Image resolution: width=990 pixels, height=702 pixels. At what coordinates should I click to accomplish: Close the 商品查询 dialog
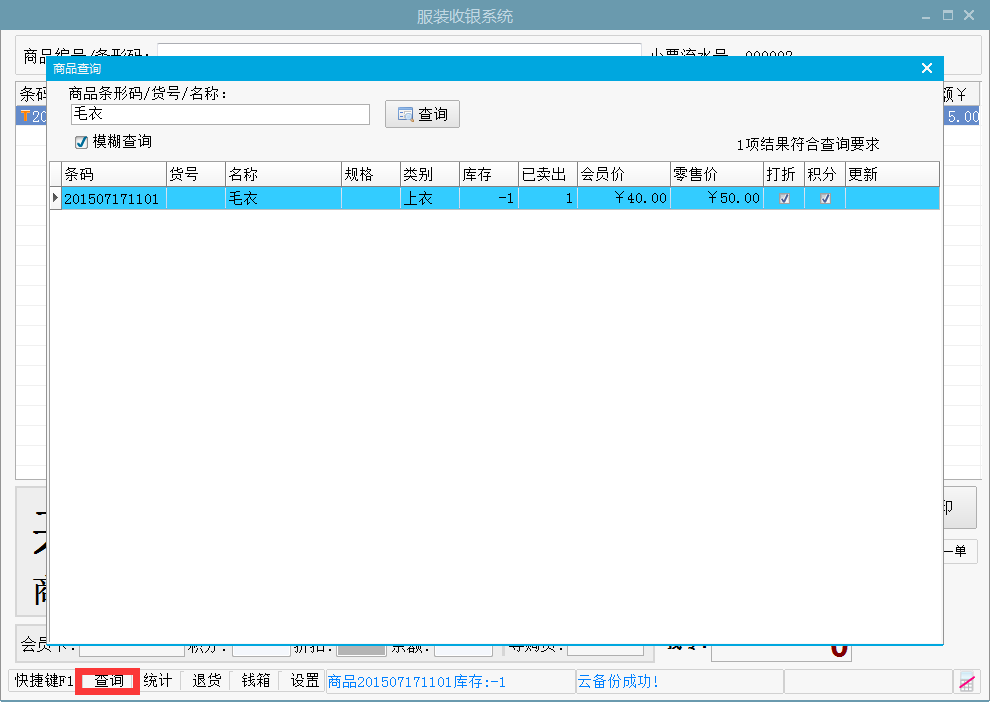(926, 68)
